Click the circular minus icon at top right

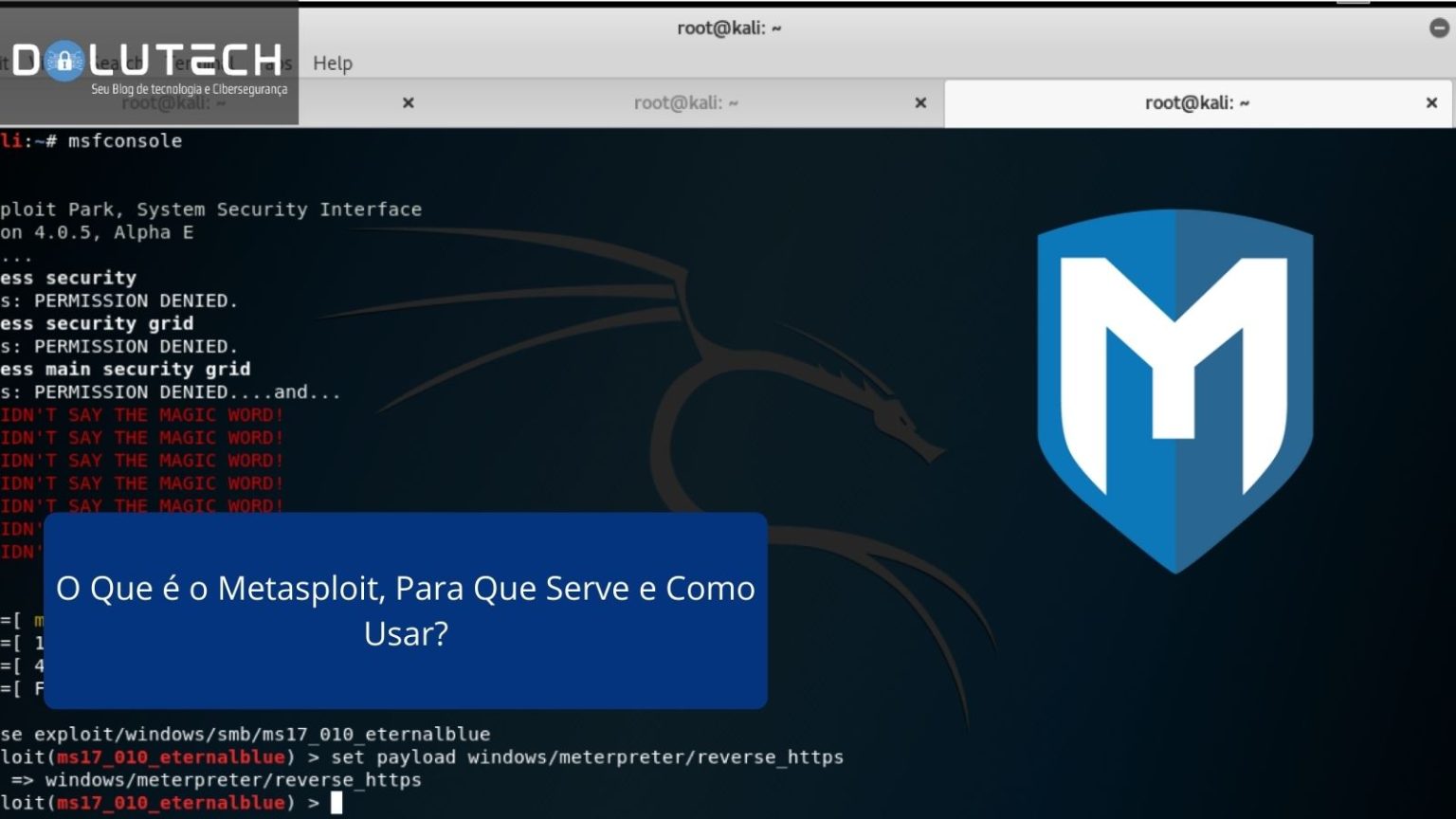1440,27
